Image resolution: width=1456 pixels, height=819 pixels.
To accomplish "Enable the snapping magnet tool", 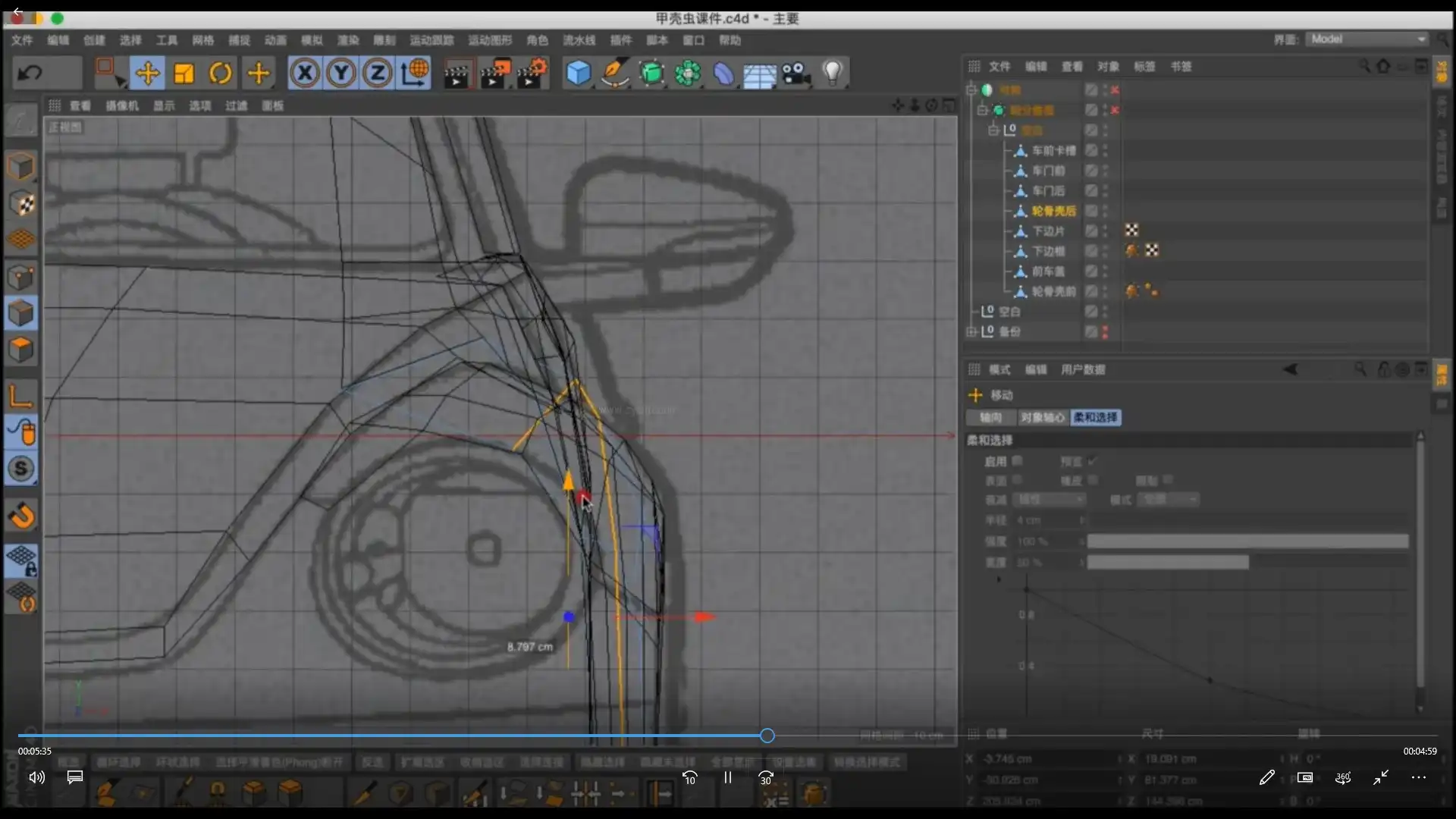I will point(21,516).
